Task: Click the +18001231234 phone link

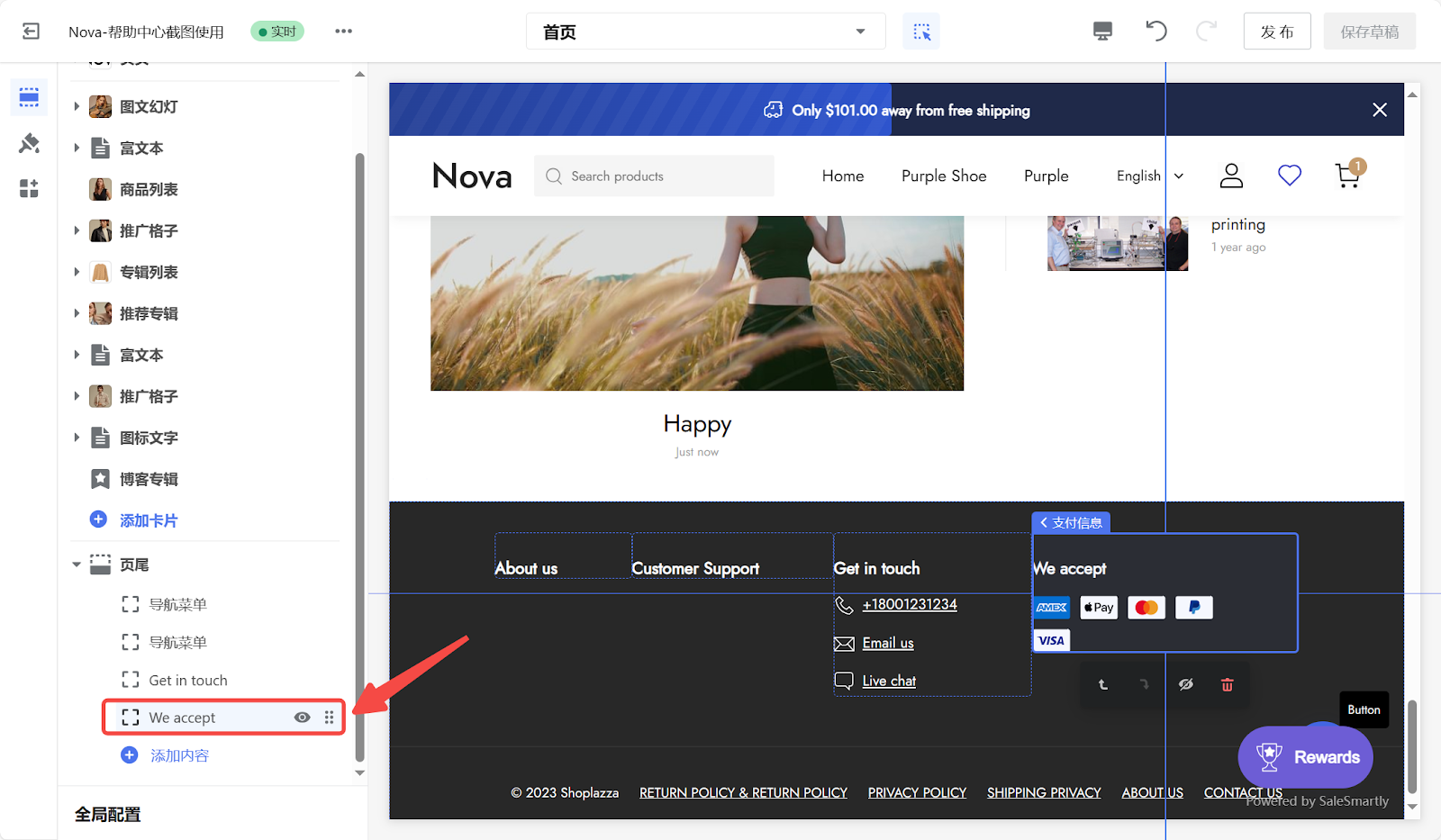Action: tap(910, 604)
